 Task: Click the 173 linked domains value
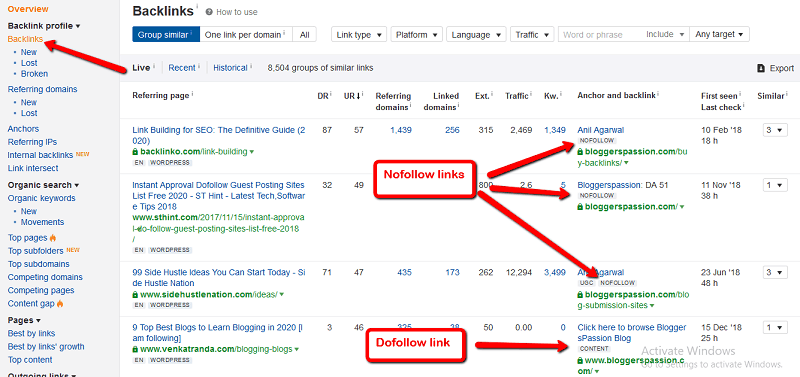pyautogui.click(x=452, y=272)
